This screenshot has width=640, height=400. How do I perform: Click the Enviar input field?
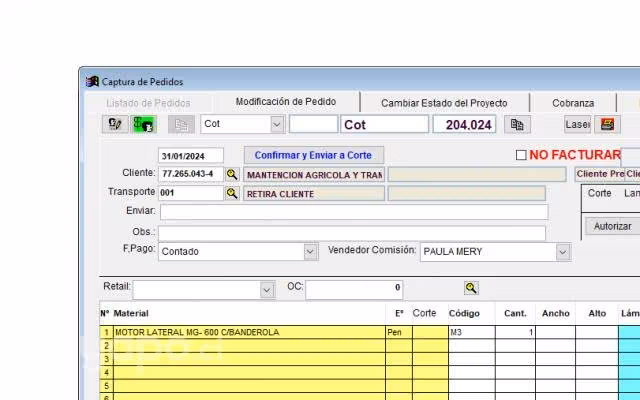(x=354, y=212)
